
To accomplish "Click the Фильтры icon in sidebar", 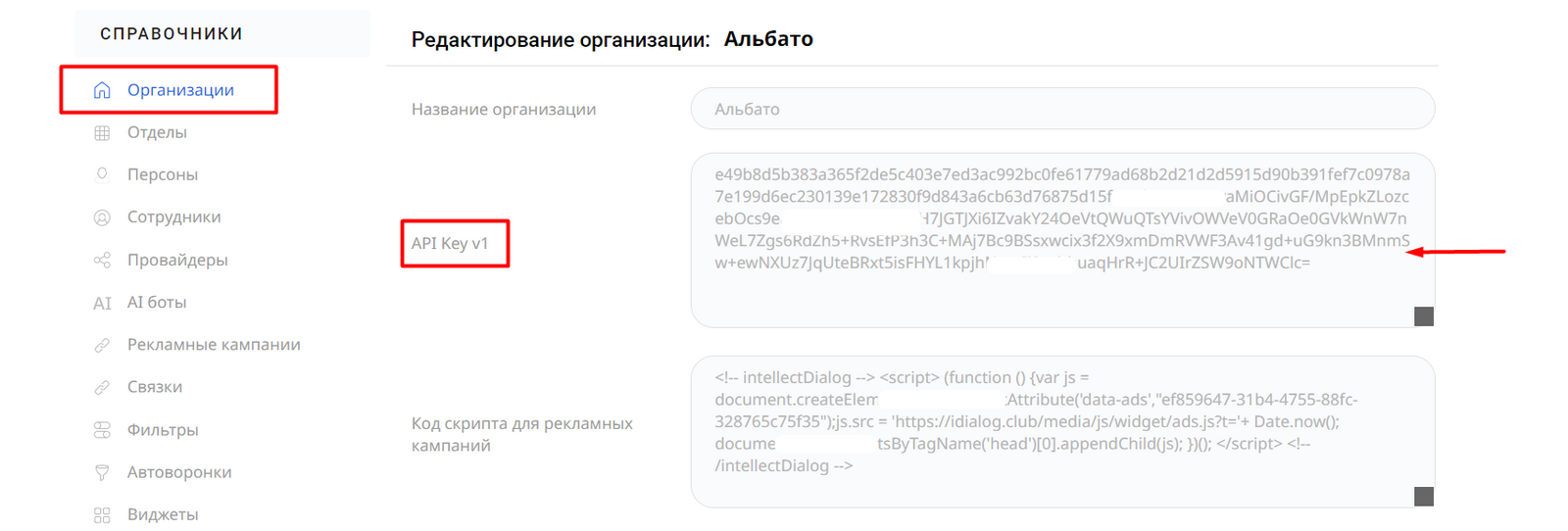I will click(x=102, y=430).
